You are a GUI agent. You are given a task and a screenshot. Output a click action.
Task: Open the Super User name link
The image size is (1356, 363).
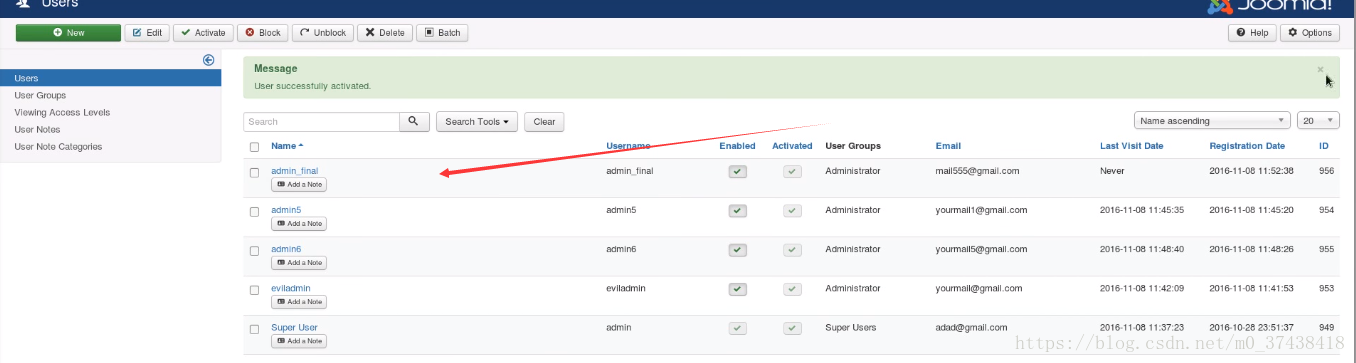click(x=294, y=327)
